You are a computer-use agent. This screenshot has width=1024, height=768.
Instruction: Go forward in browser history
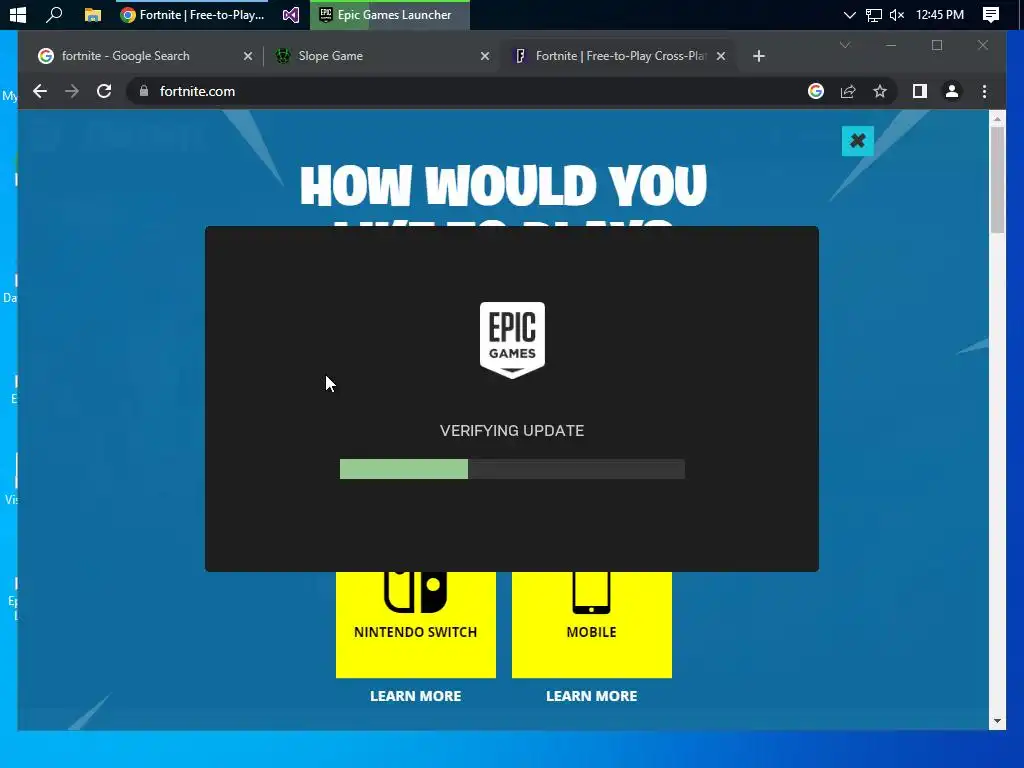pos(72,91)
